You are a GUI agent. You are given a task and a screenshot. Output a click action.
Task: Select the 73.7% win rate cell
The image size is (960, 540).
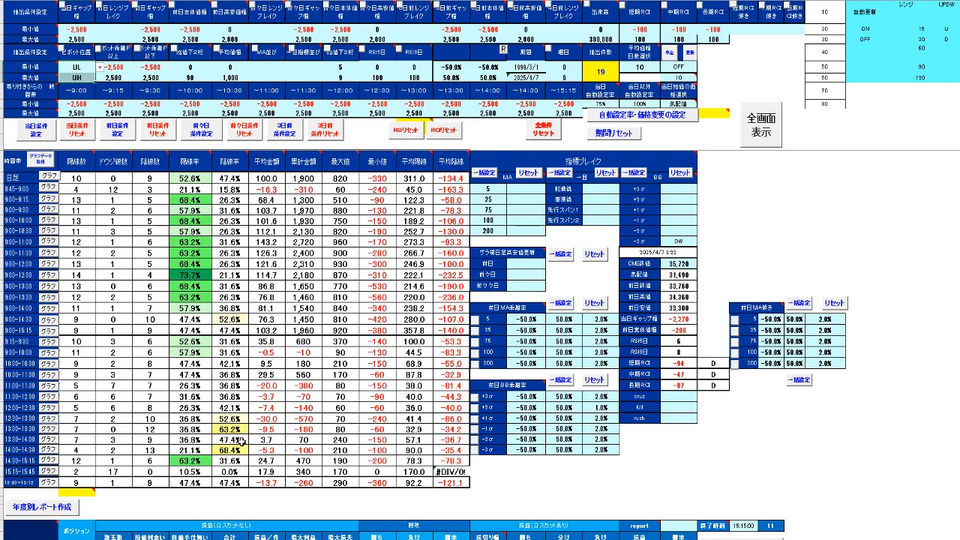(x=190, y=276)
